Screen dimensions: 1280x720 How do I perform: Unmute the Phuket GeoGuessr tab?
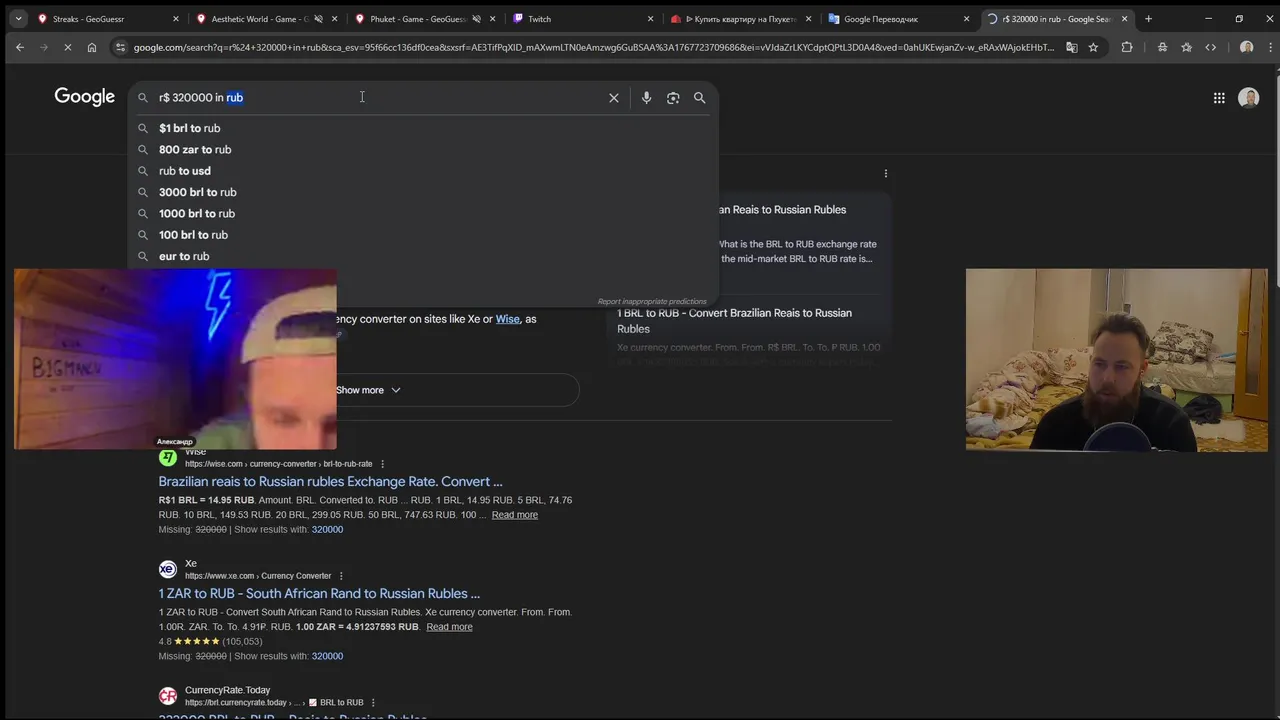click(x=476, y=19)
